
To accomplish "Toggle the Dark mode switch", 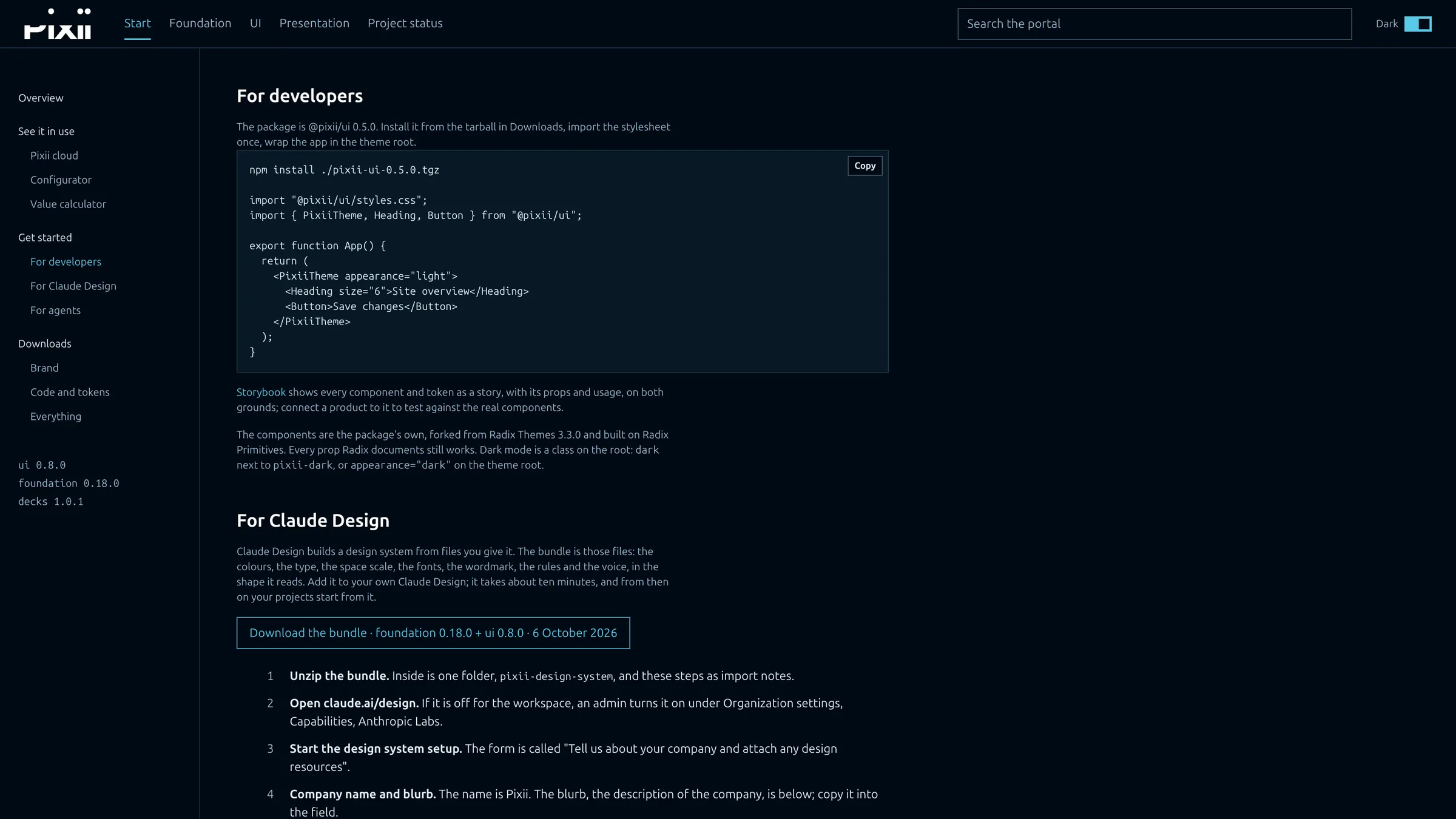I will point(1418,24).
